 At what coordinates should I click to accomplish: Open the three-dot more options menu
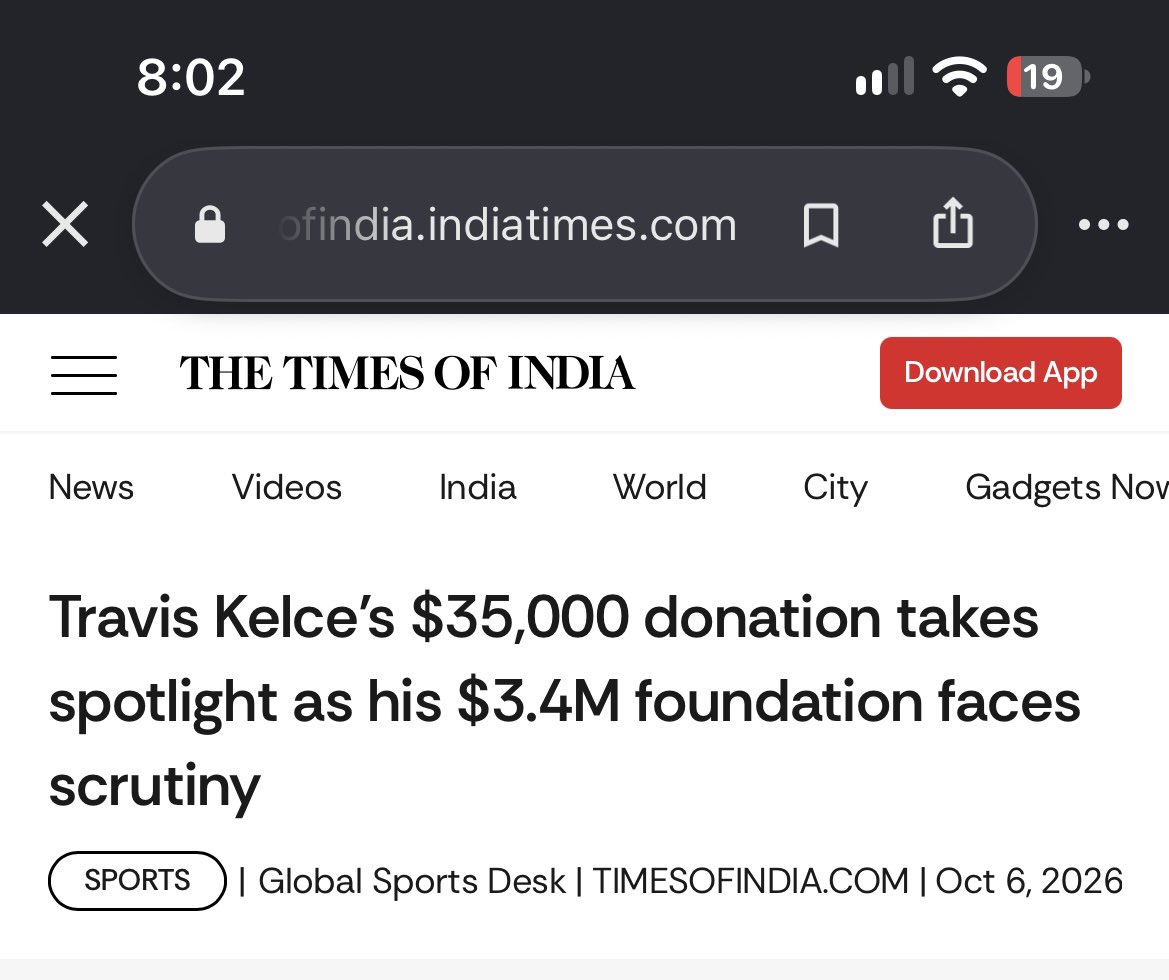pos(1103,224)
